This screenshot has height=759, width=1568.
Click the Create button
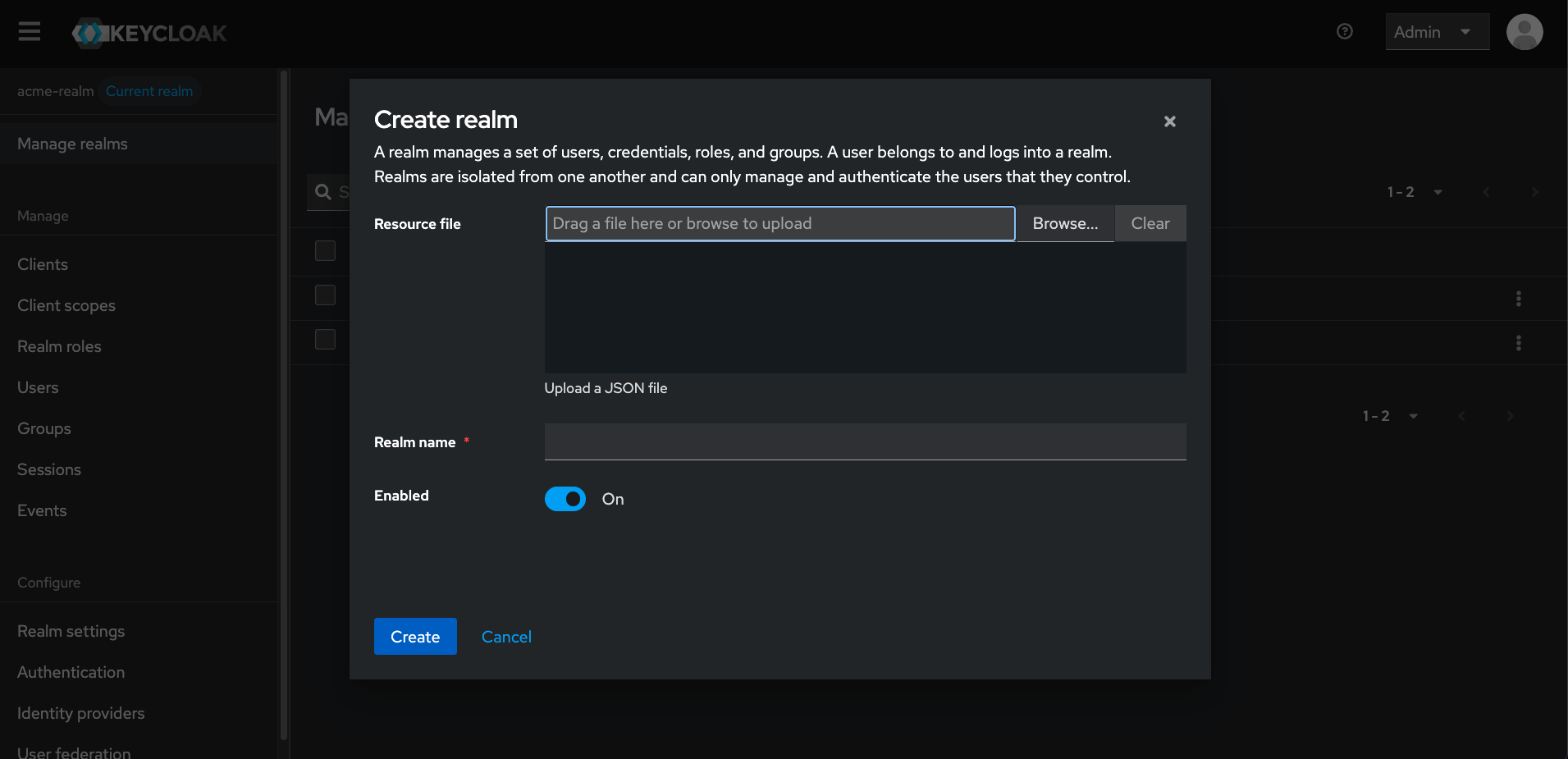415,637
